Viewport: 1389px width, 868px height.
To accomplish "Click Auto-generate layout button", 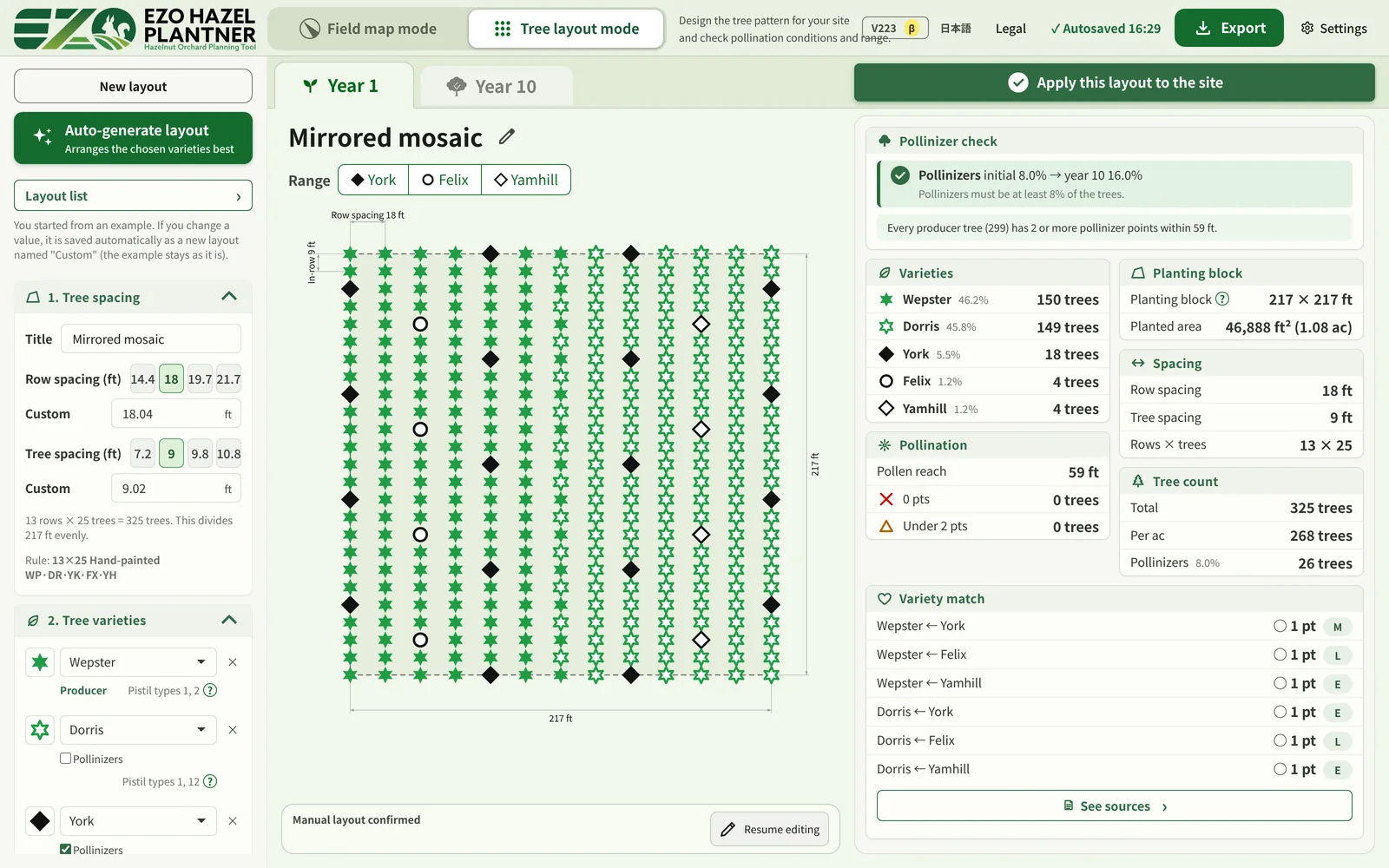I will pos(133,138).
